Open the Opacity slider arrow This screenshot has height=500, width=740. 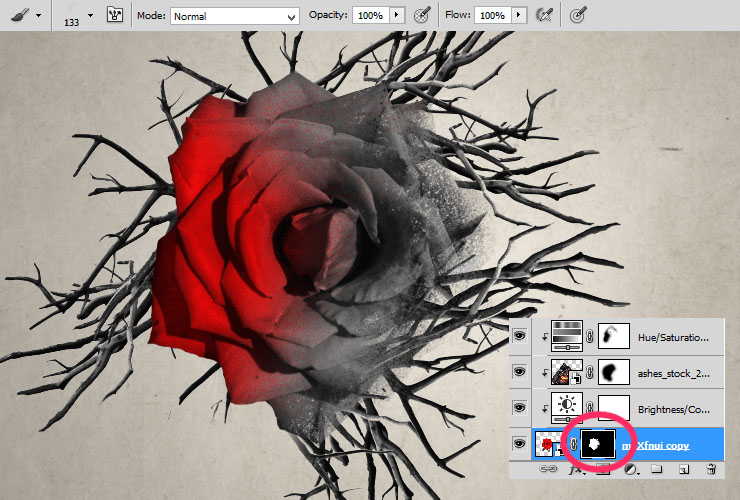(x=398, y=16)
